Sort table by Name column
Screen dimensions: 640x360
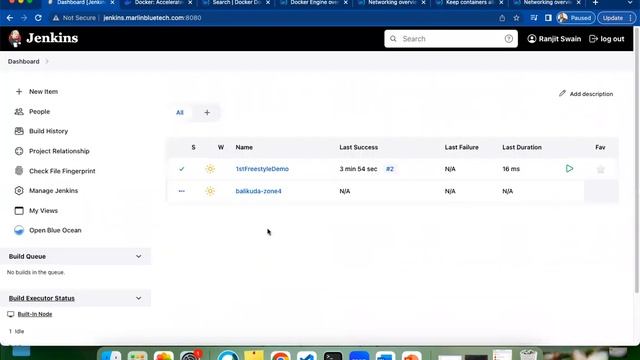[x=244, y=147]
